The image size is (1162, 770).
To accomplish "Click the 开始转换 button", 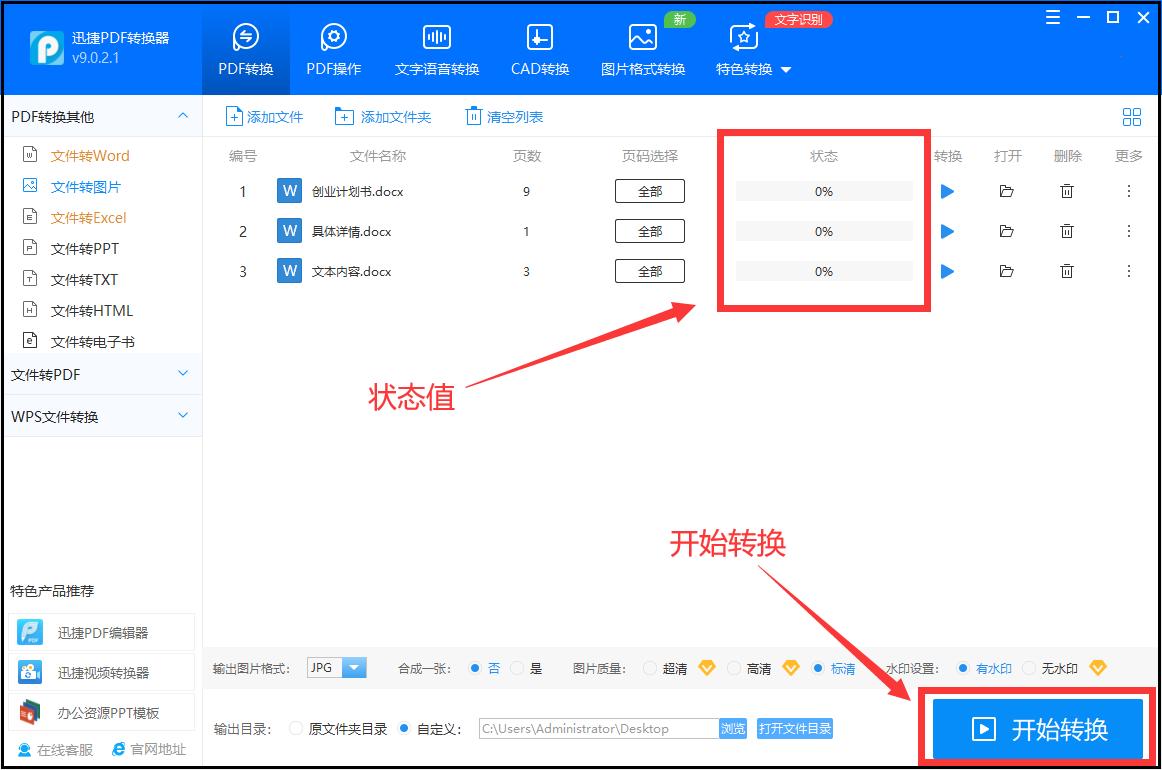I will pos(1041,729).
